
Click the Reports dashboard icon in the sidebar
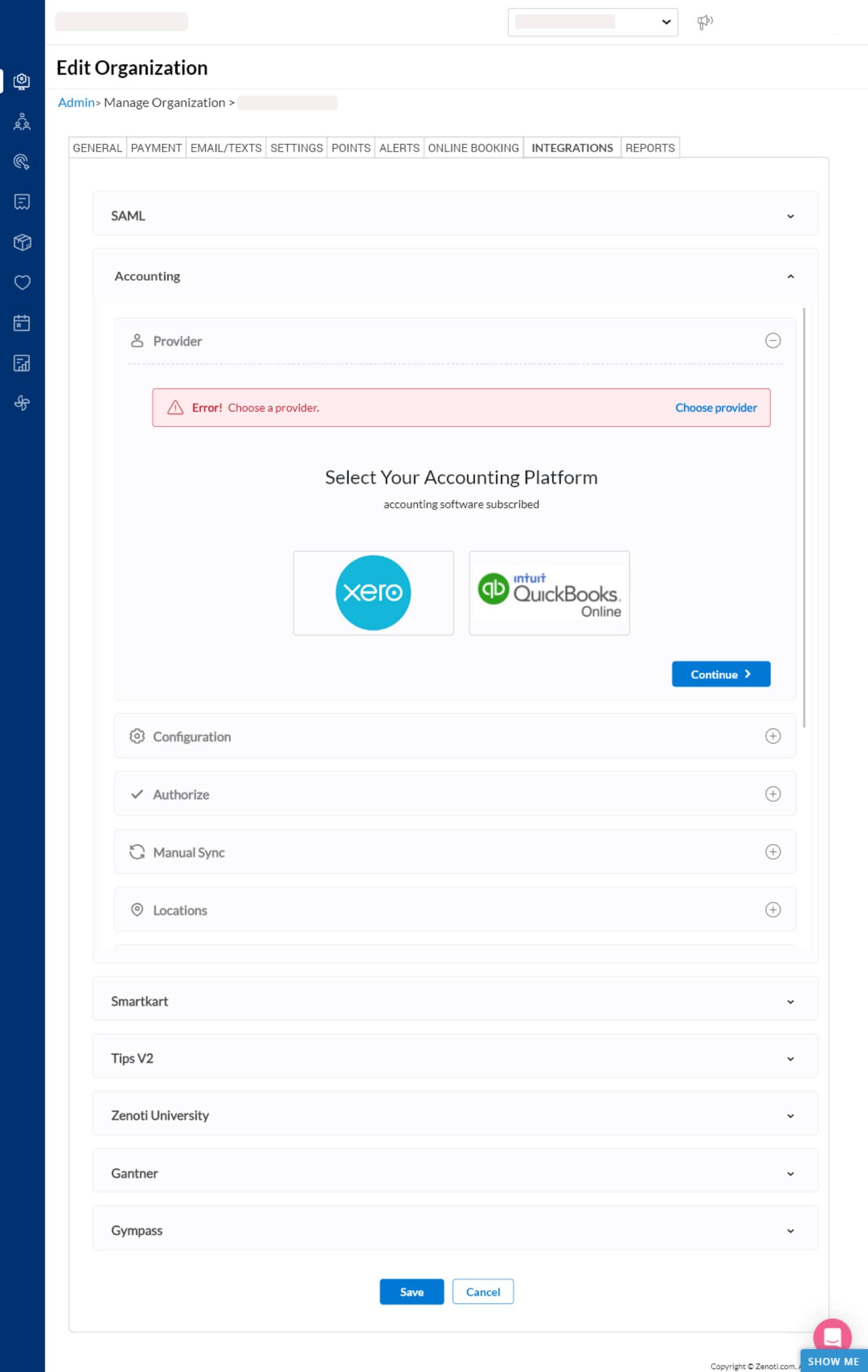[x=21, y=363]
